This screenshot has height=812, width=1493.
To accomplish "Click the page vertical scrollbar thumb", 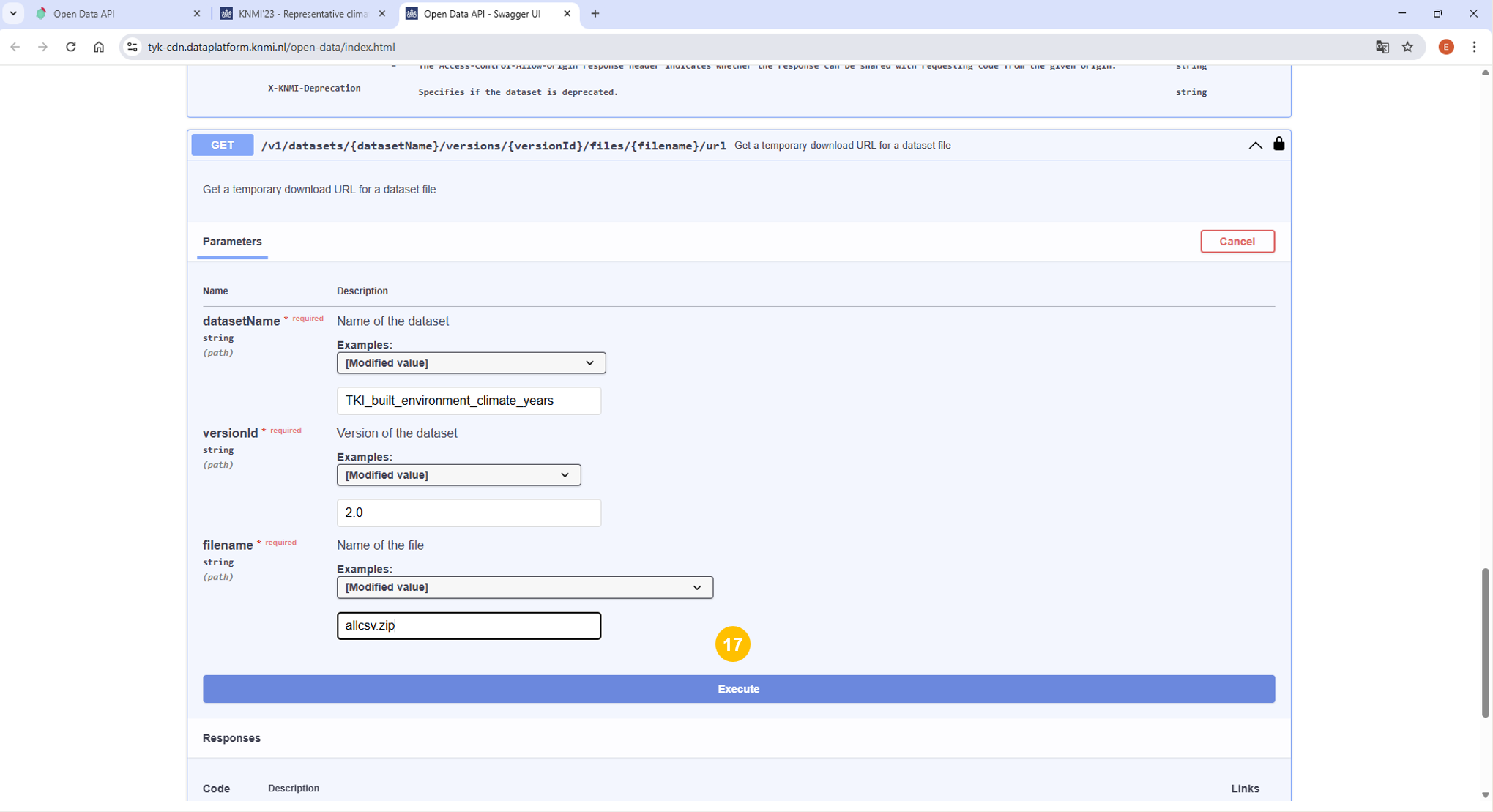I will (x=1485, y=642).
